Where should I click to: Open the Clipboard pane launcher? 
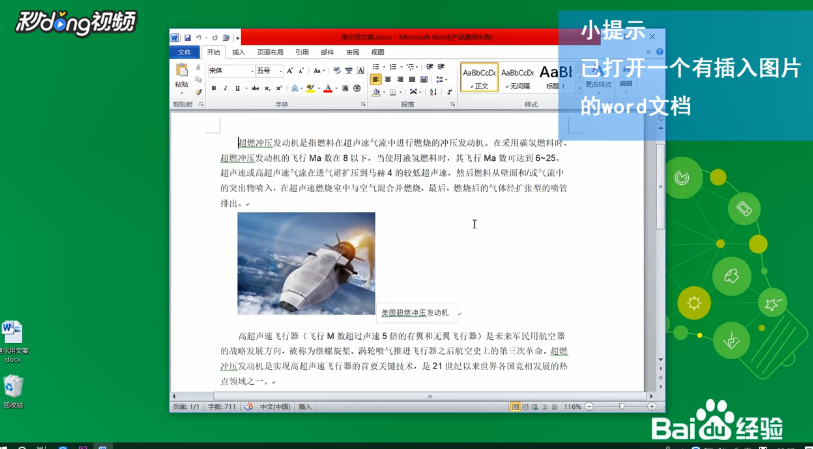pos(201,104)
